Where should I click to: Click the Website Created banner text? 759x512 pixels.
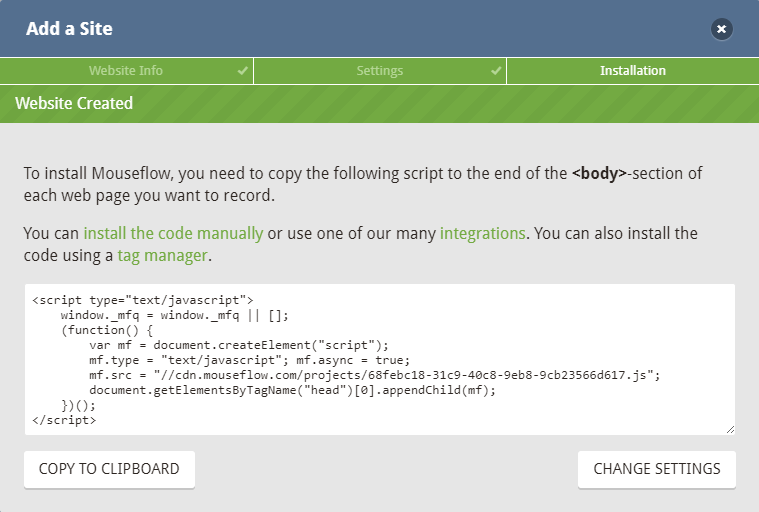(x=74, y=104)
